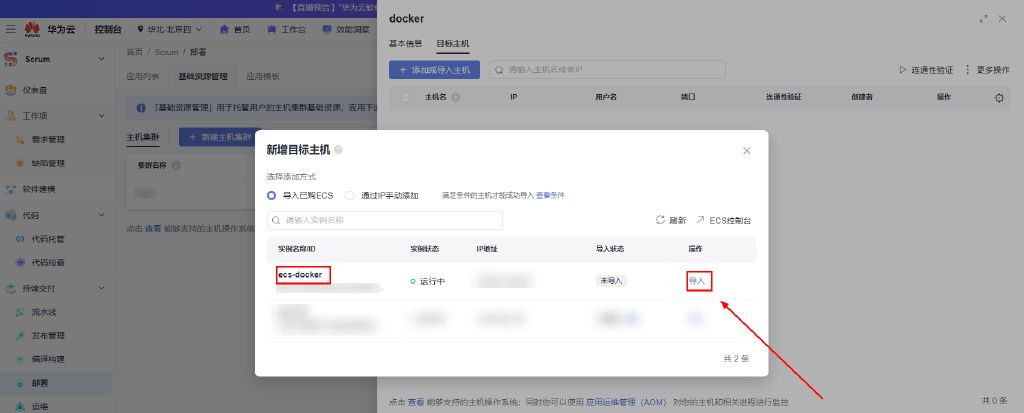Click Scrum in the breadcrumb
1024x413 pixels.
pyautogui.click(x=166, y=52)
